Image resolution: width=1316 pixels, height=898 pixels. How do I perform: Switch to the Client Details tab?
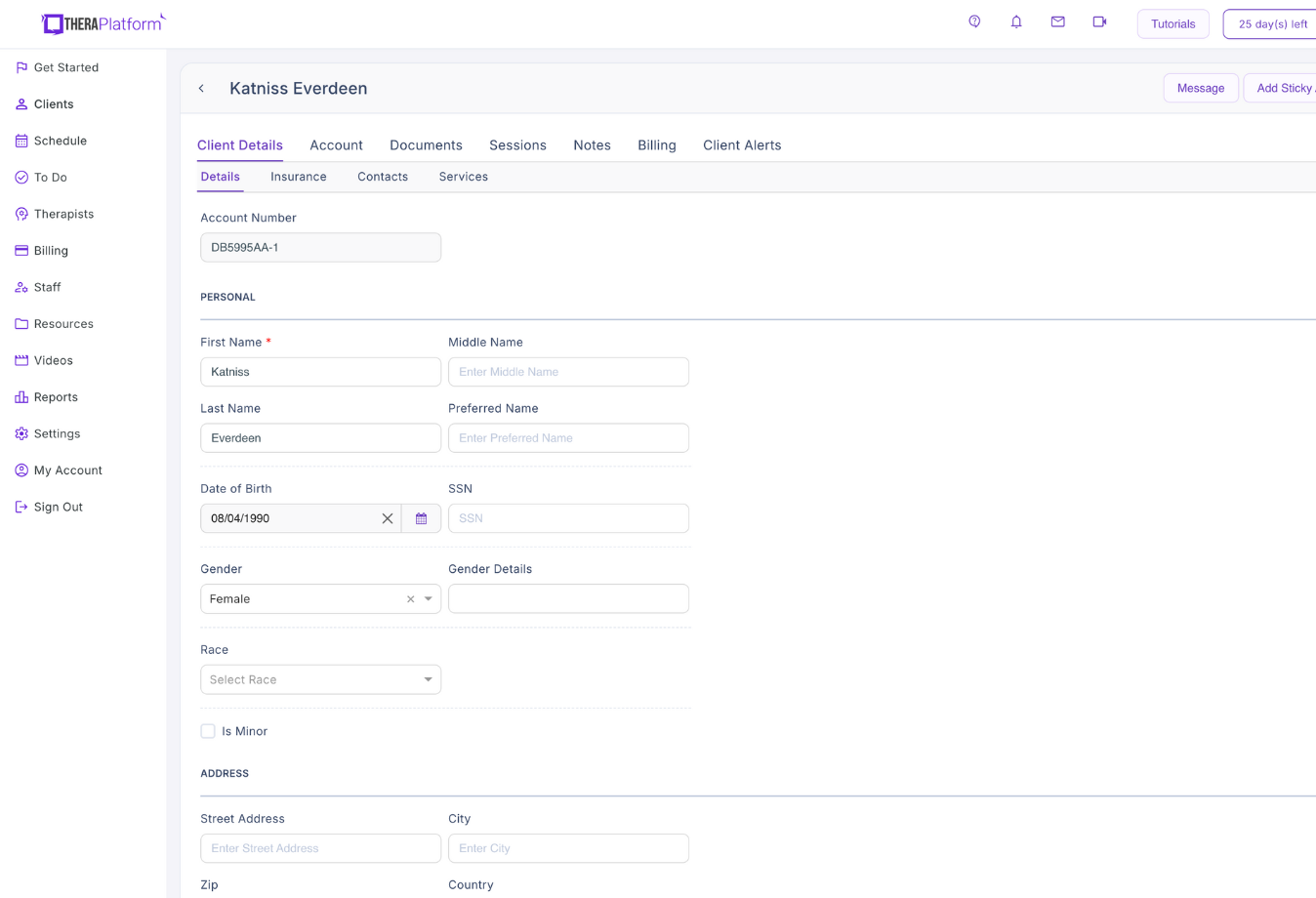pyautogui.click(x=240, y=145)
